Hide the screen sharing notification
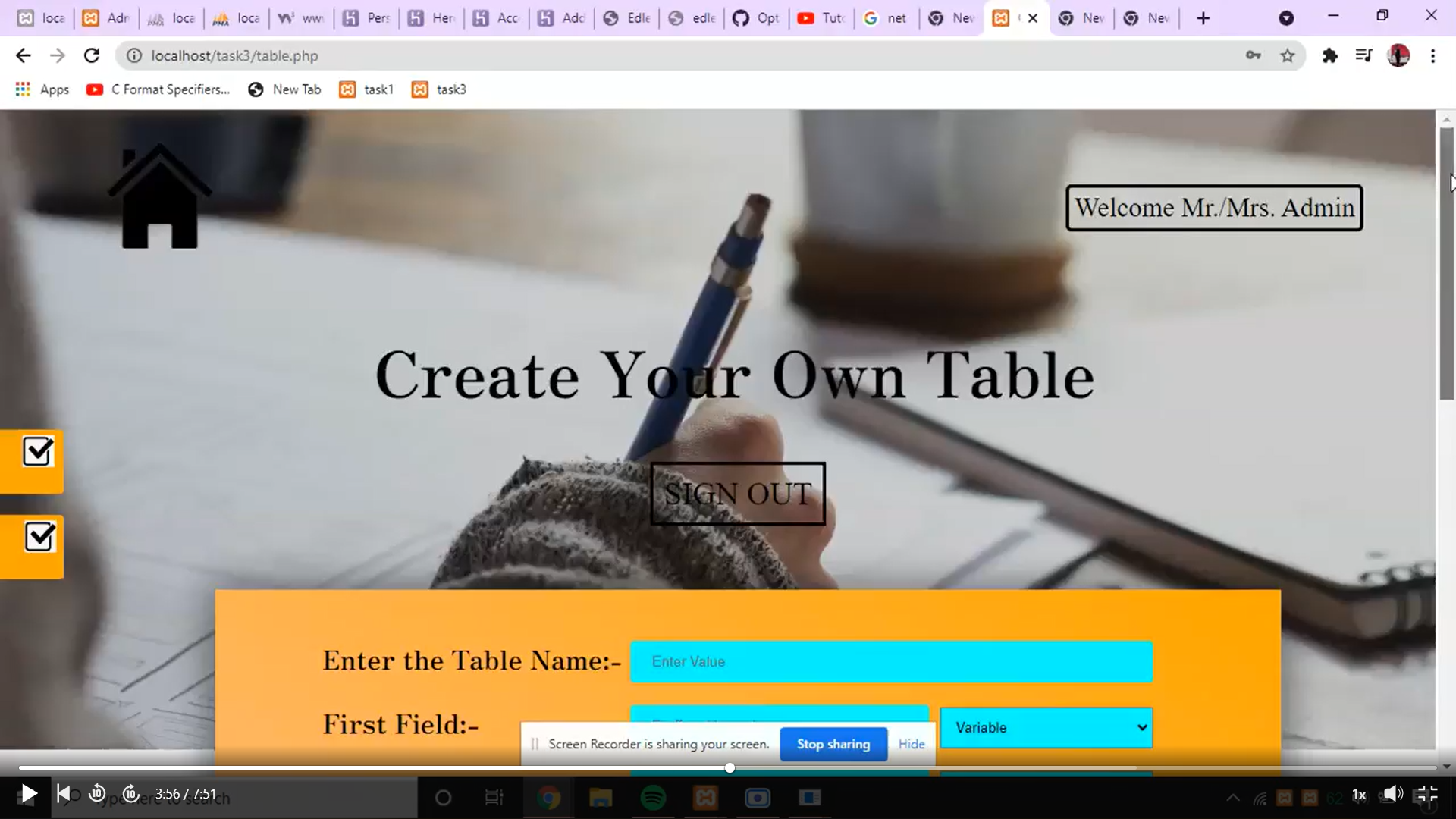The width and height of the screenshot is (1456, 819). pyautogui.click(x=912, y=744)
